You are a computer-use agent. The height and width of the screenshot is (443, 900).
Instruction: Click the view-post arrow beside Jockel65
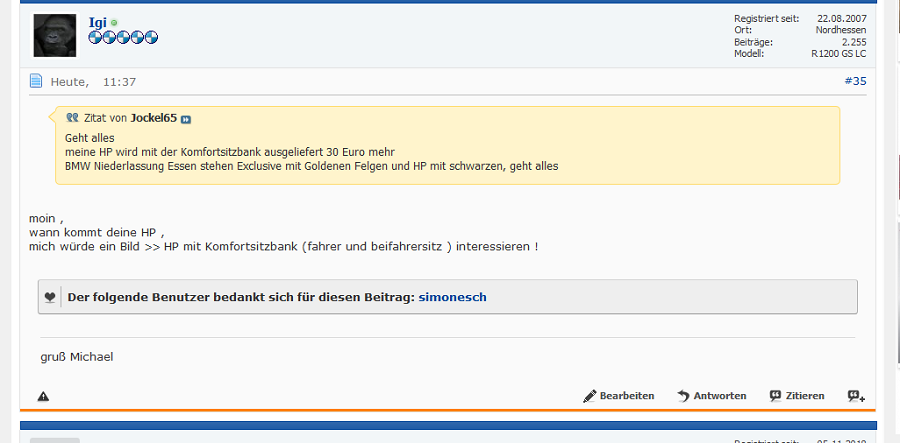[186, 118]
